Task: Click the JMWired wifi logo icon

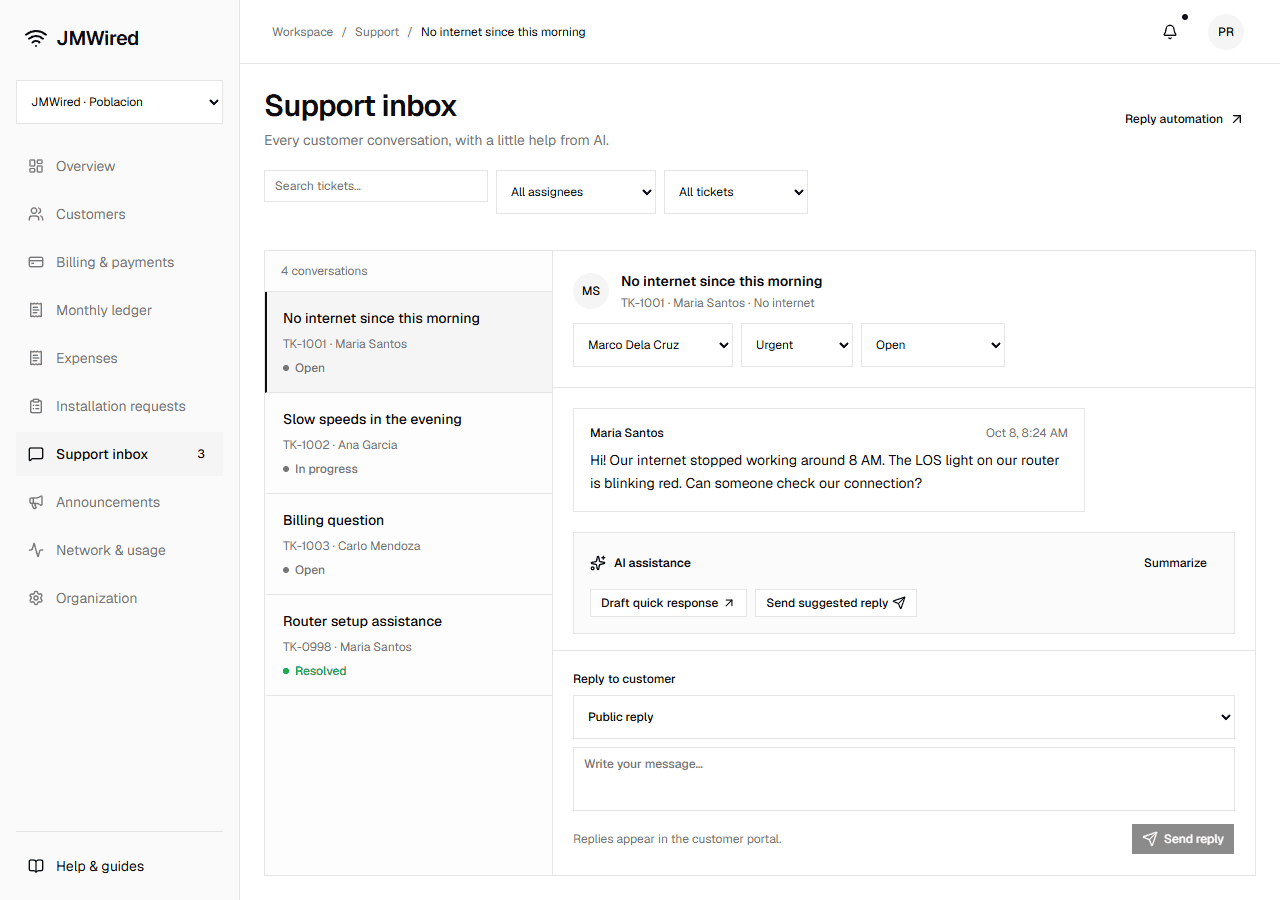Action: coord(36,38)
